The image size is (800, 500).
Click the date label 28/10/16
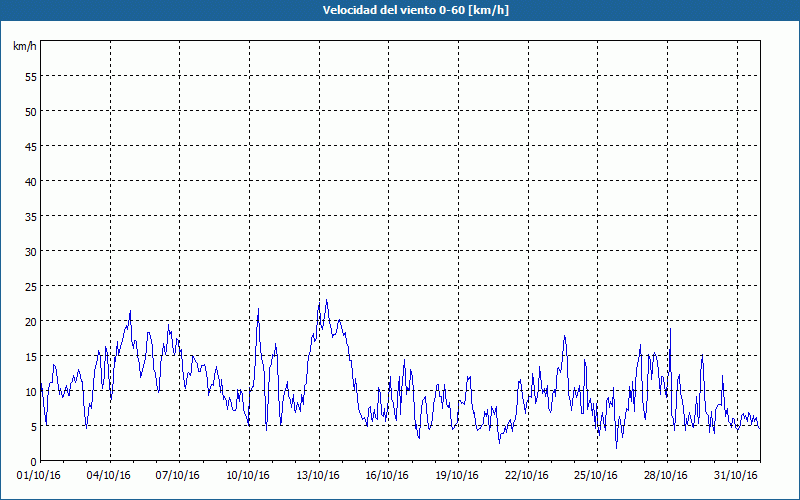(666, 476)
